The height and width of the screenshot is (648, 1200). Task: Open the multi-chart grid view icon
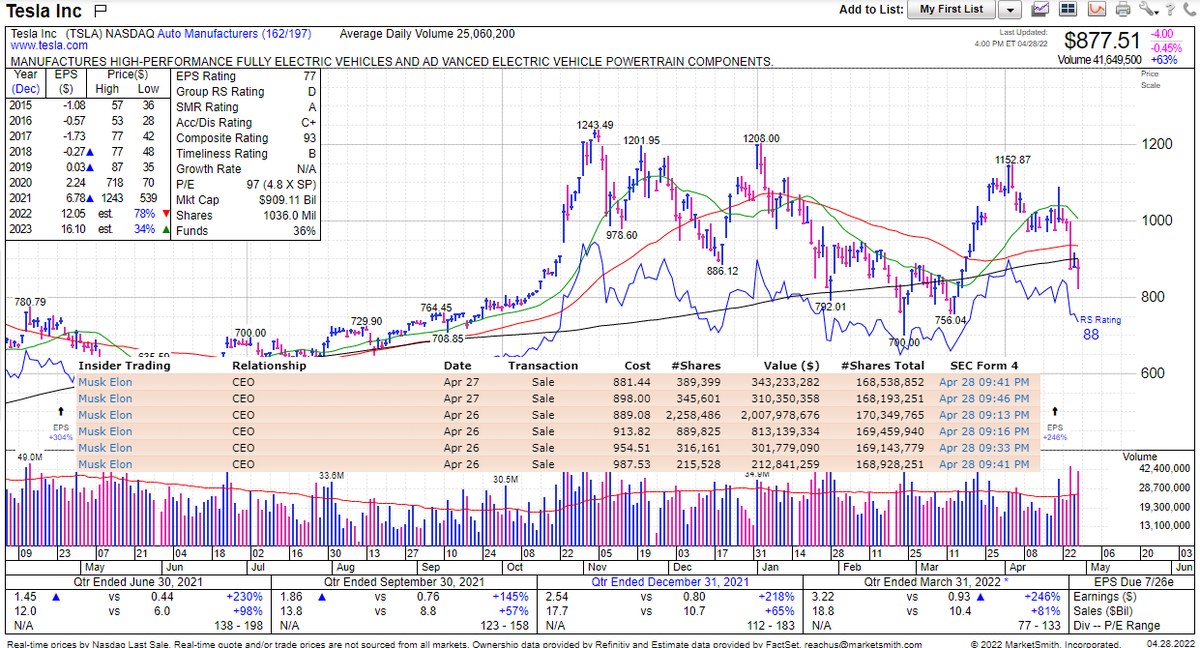point(1067,10)
